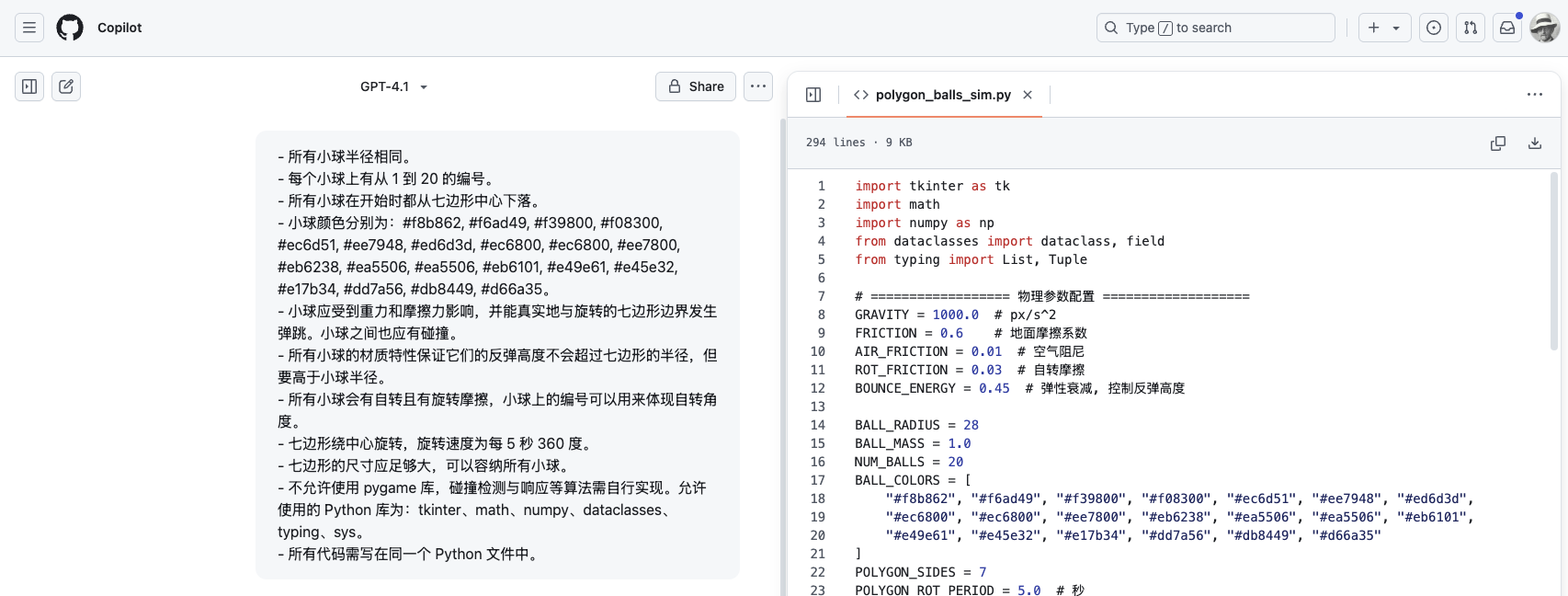The width and height of the screenshot is (1568, 596).
Task: Focus the Type / to search field
Action: pos(1215,28)
